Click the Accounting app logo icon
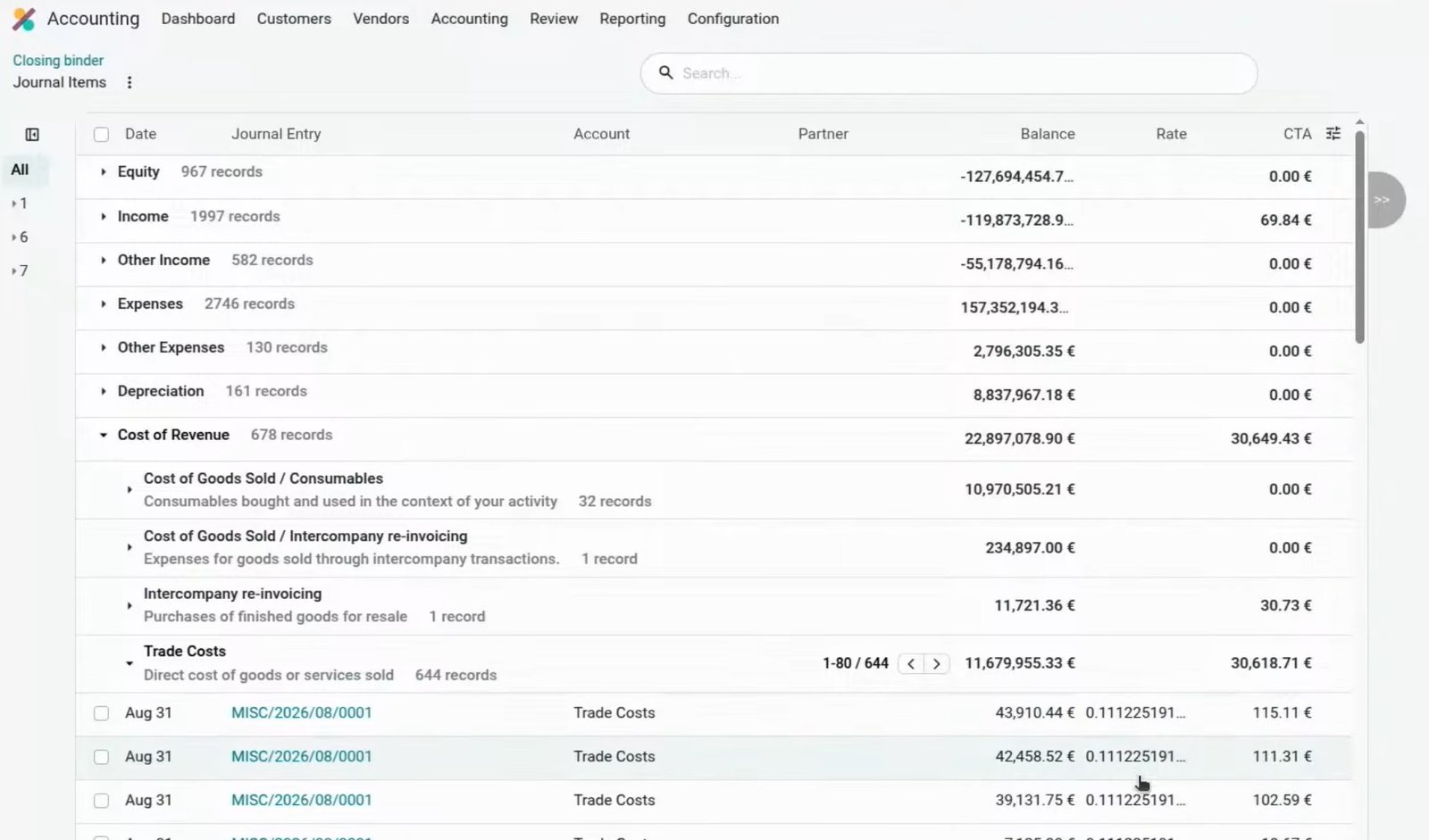The height and width of the screenshot is (840, 1429). tap(24, 19)
